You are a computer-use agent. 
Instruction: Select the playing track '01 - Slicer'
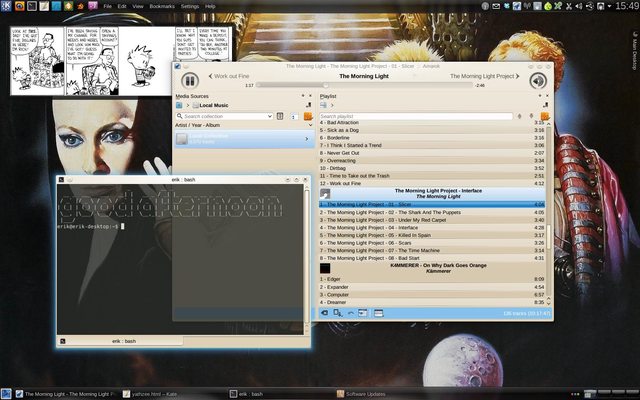pyautogui.click(x=432, y=204)
